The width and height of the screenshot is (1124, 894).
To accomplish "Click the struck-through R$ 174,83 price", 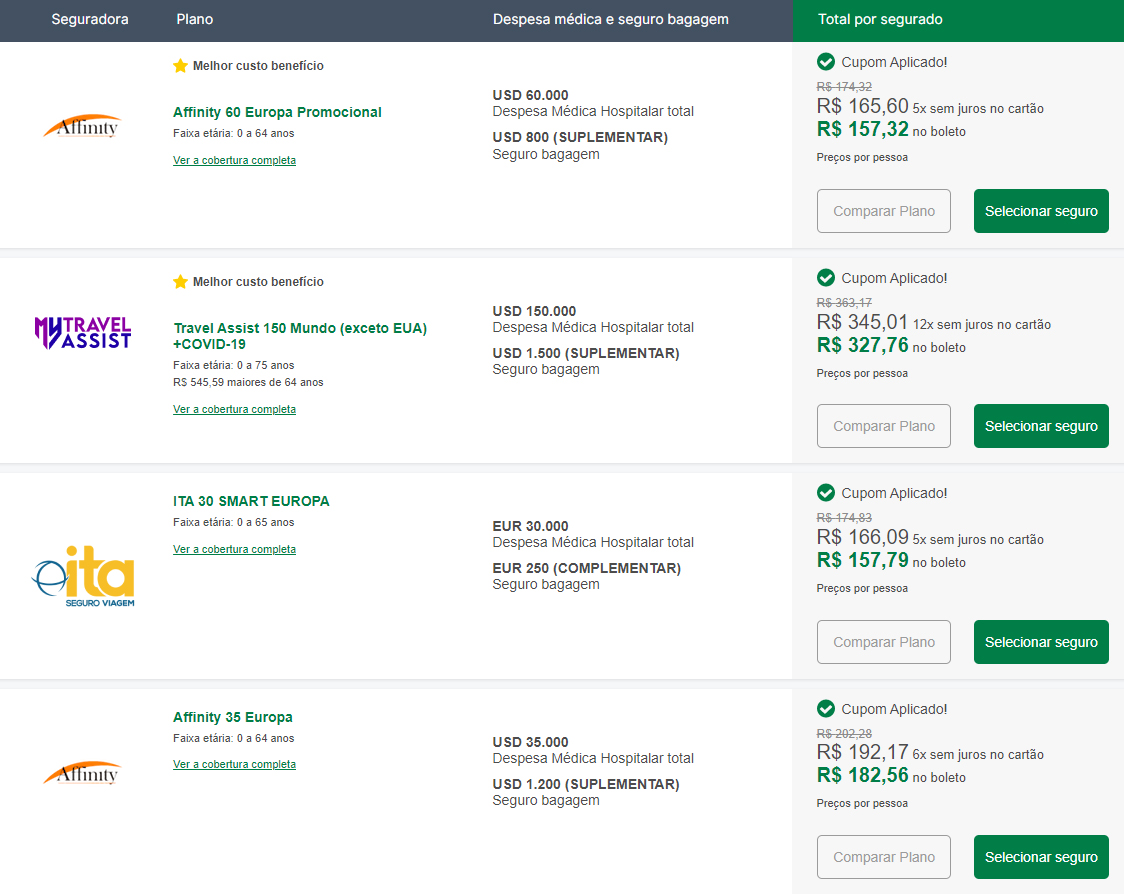I will [x=844, y=517].
